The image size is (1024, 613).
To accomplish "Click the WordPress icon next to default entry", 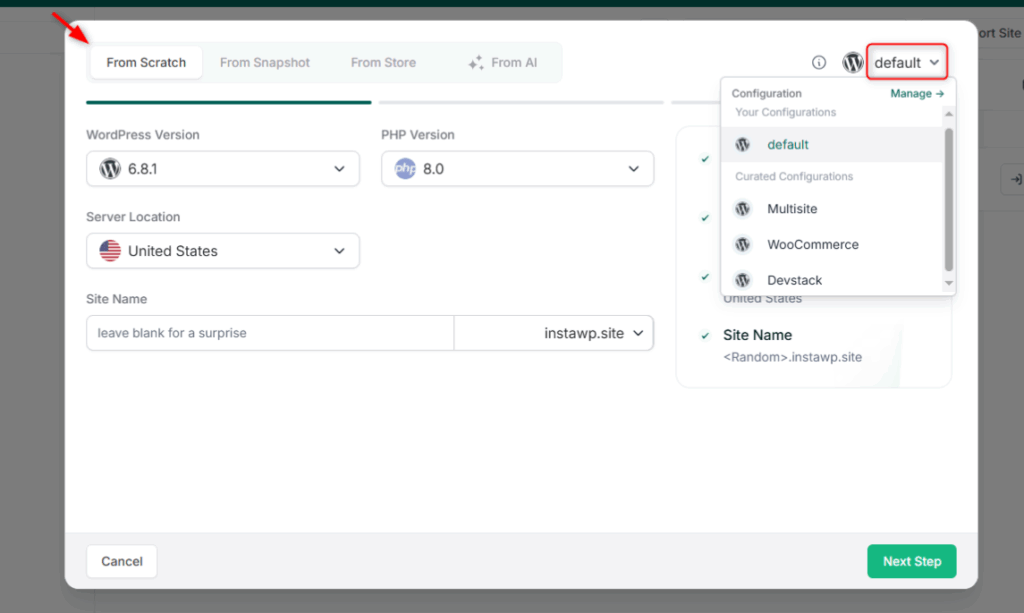I will tap(743, 144).
